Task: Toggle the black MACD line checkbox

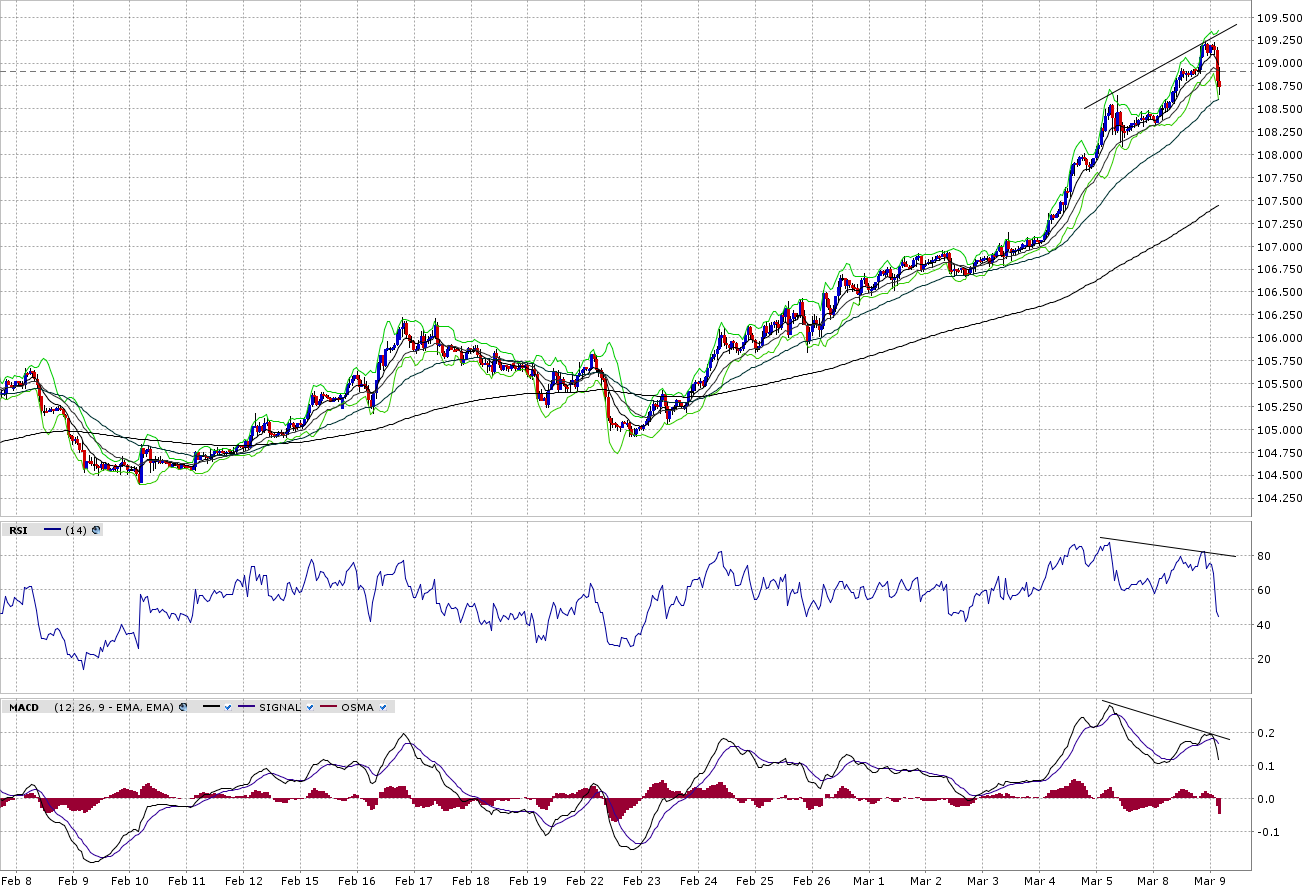Action: click(x=228, y=707)
